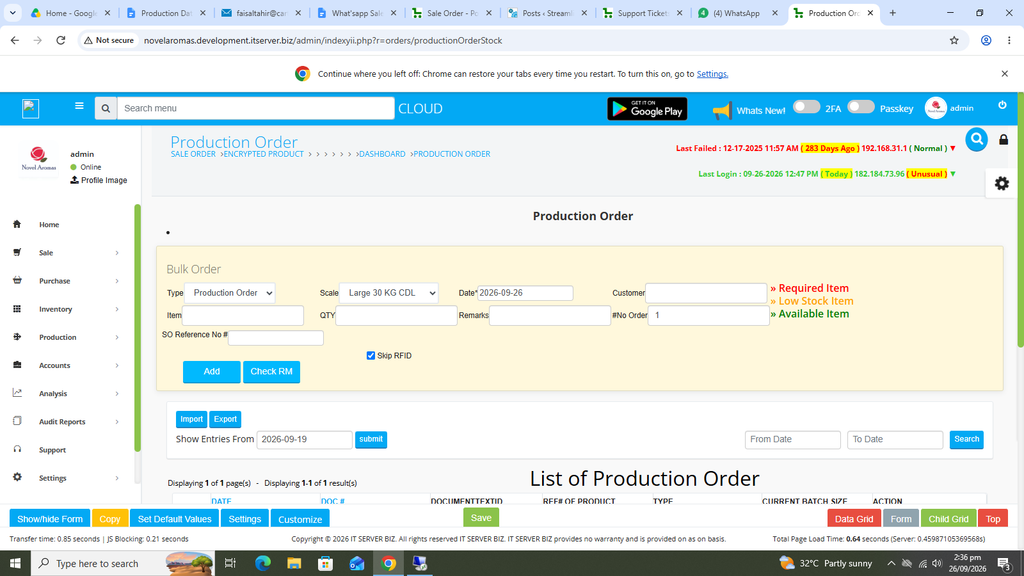The height and width of the screenshot is (576, 1024).
Task: Click the megaphone Whats New icon
Action: (722, 110)
